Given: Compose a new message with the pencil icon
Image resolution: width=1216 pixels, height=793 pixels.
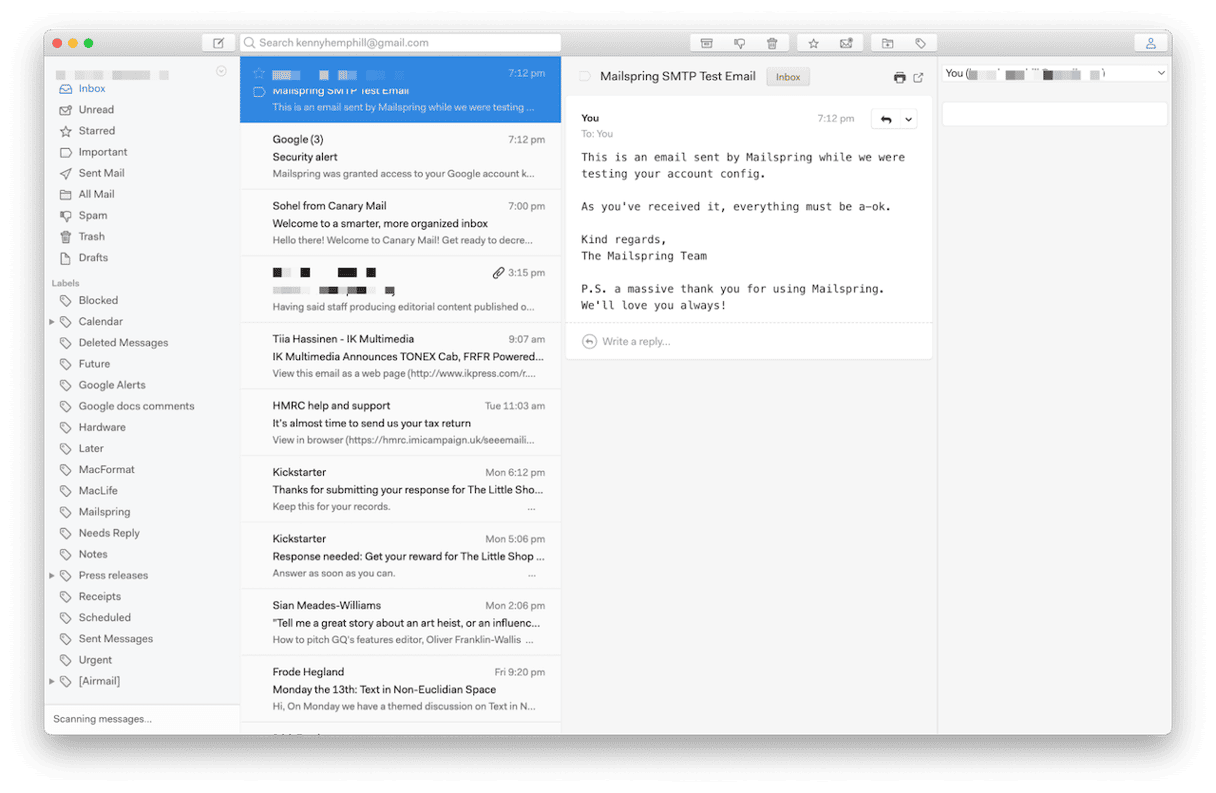Looking at the screenshot, I should tap(218, 43).
